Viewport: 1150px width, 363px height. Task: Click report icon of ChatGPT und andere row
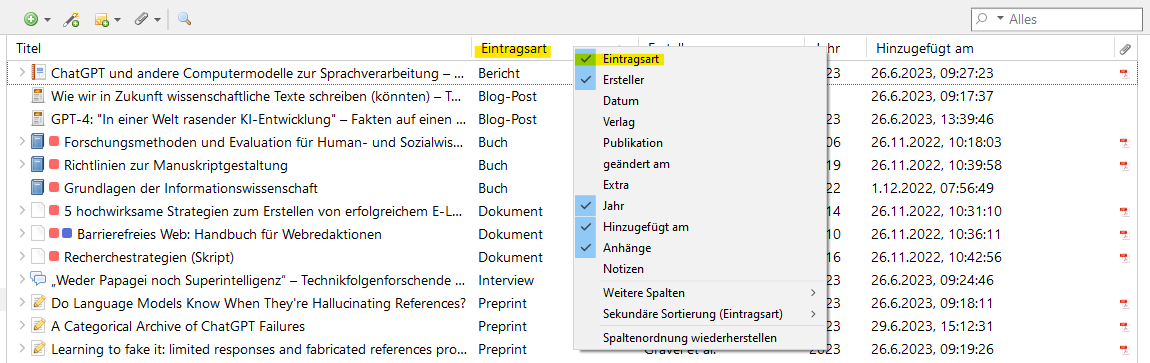(38, 73)
